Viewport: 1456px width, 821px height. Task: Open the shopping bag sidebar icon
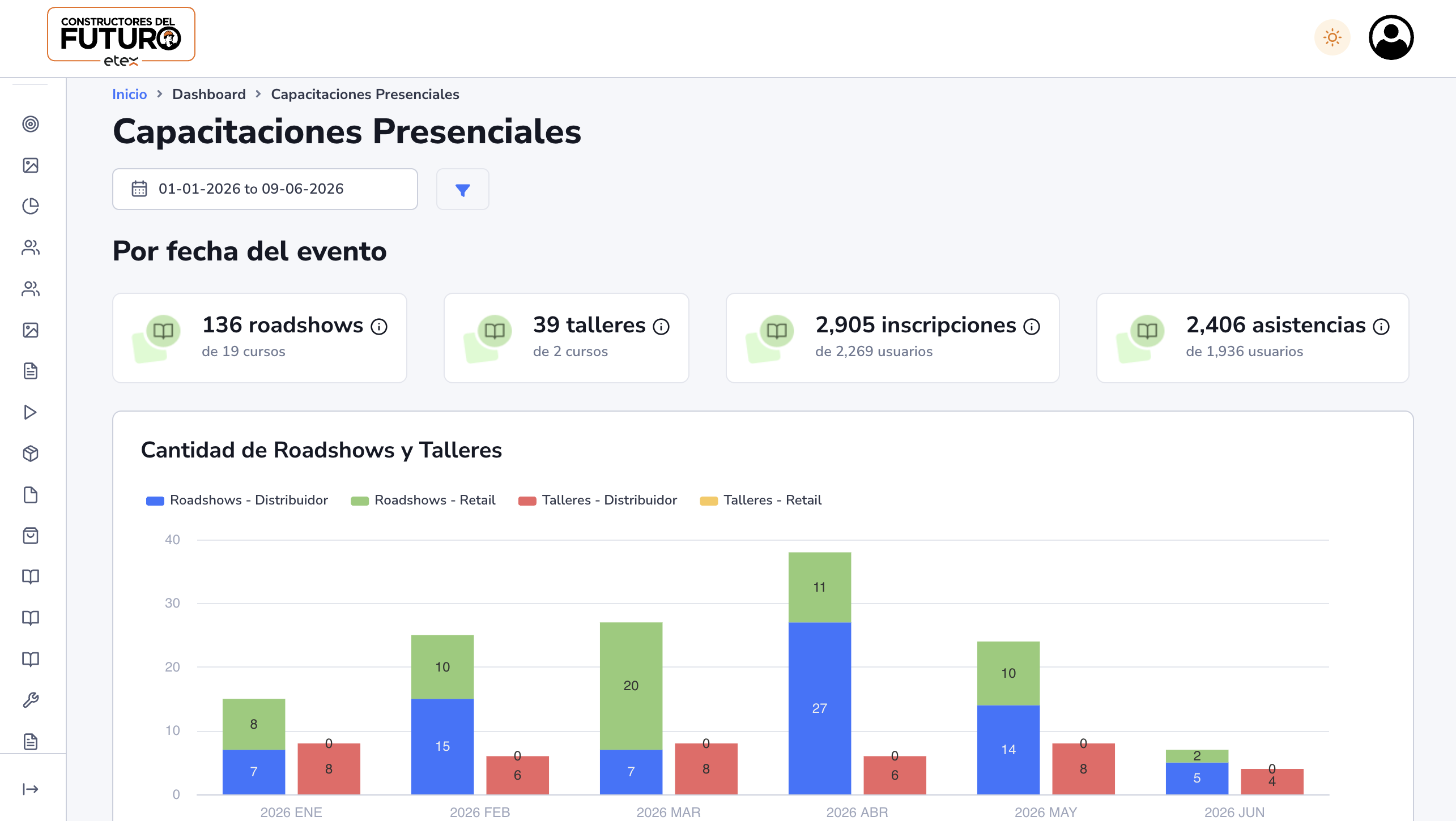click(x=31, y=536)
